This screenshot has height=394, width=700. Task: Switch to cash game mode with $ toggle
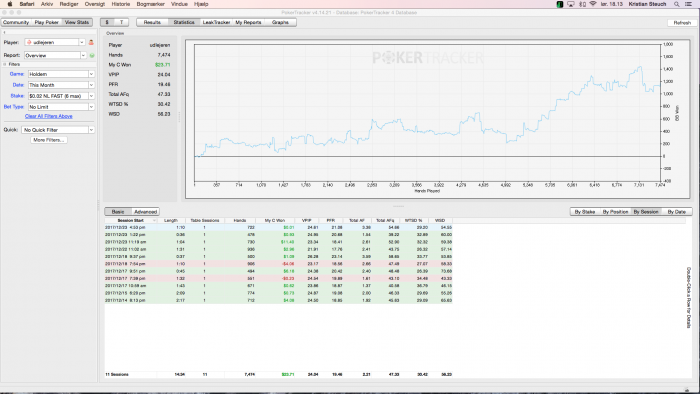(x=107, y=22)
